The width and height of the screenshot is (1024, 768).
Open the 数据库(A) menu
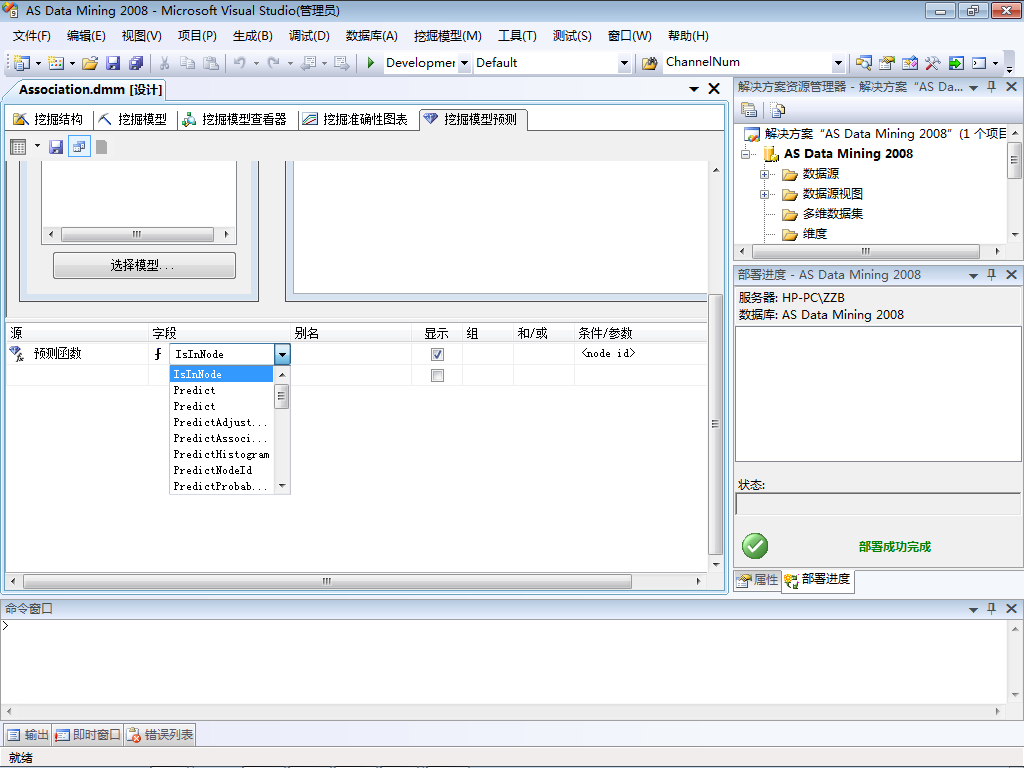click(371, 36)
